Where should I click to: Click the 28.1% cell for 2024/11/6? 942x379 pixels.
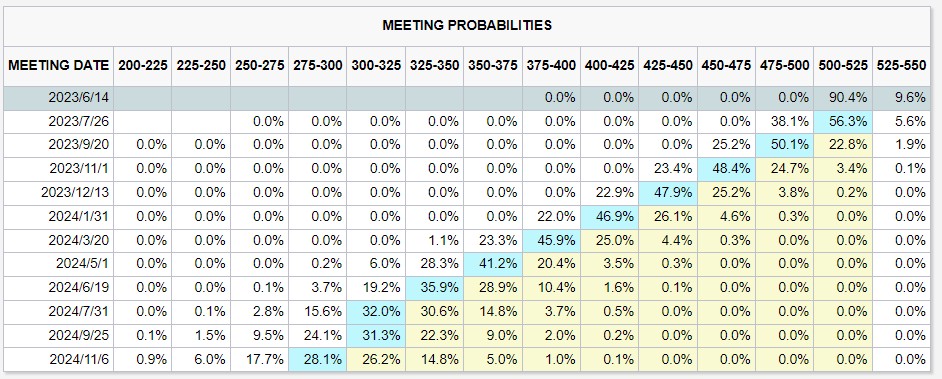(x=317, y=359)
